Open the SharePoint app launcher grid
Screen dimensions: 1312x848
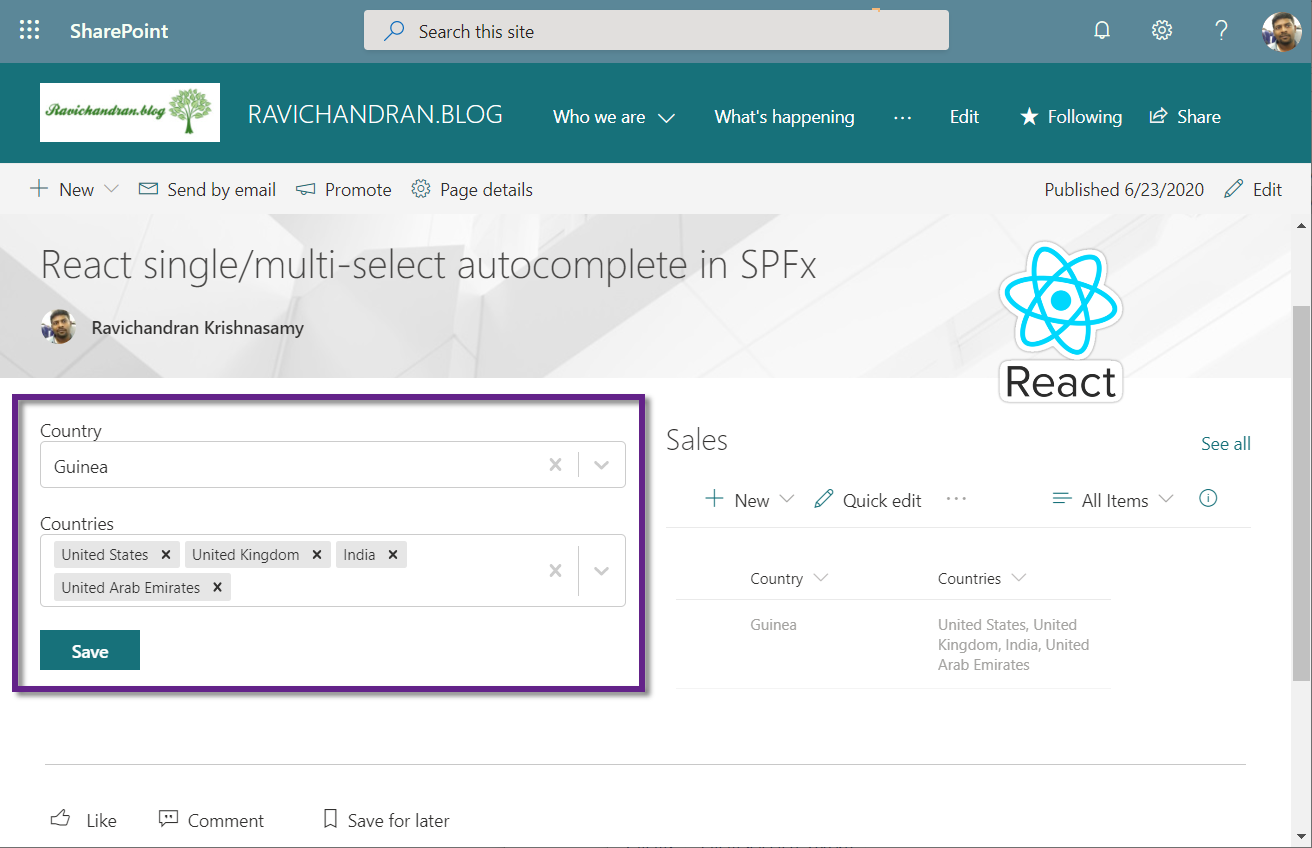tap(30, 31)
